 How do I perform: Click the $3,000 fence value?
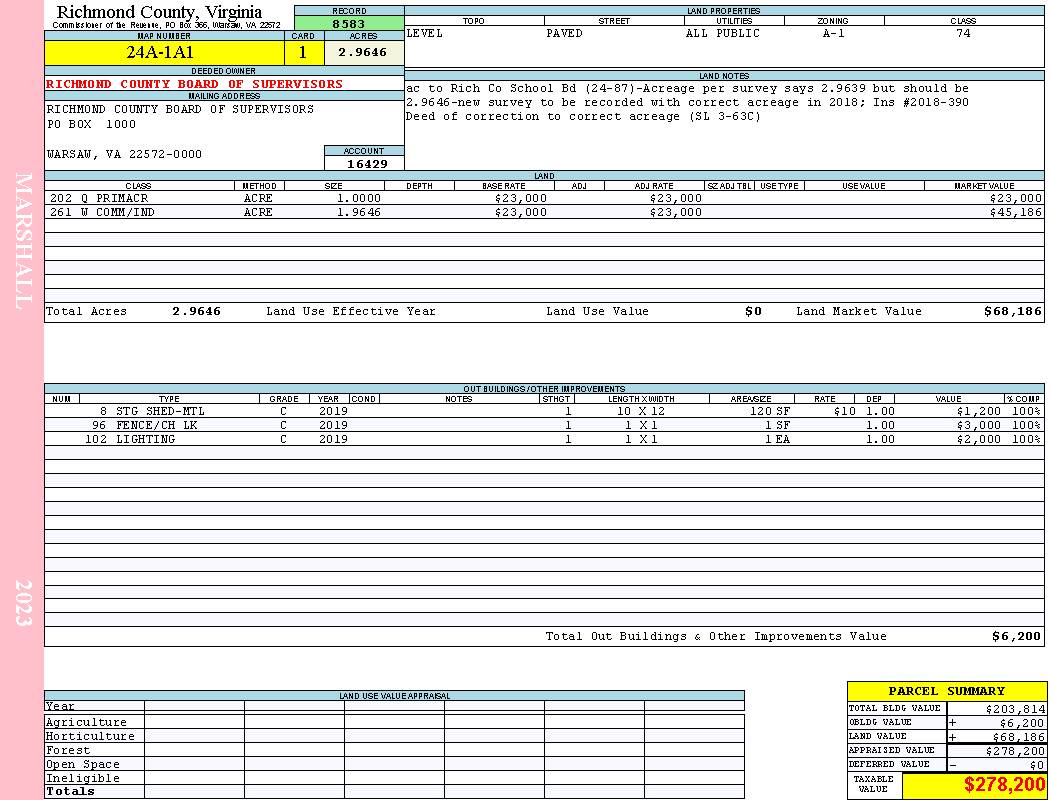978,425
